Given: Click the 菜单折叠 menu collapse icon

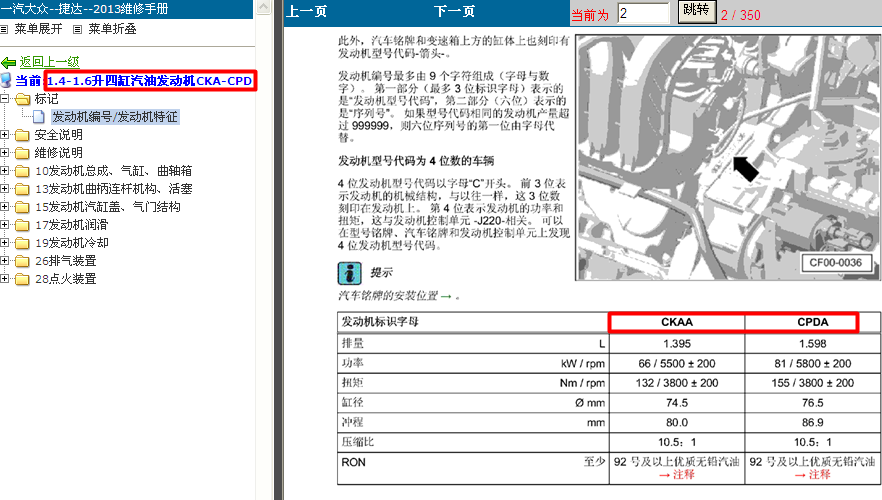Looking at the screenshot, I should 78,29.
